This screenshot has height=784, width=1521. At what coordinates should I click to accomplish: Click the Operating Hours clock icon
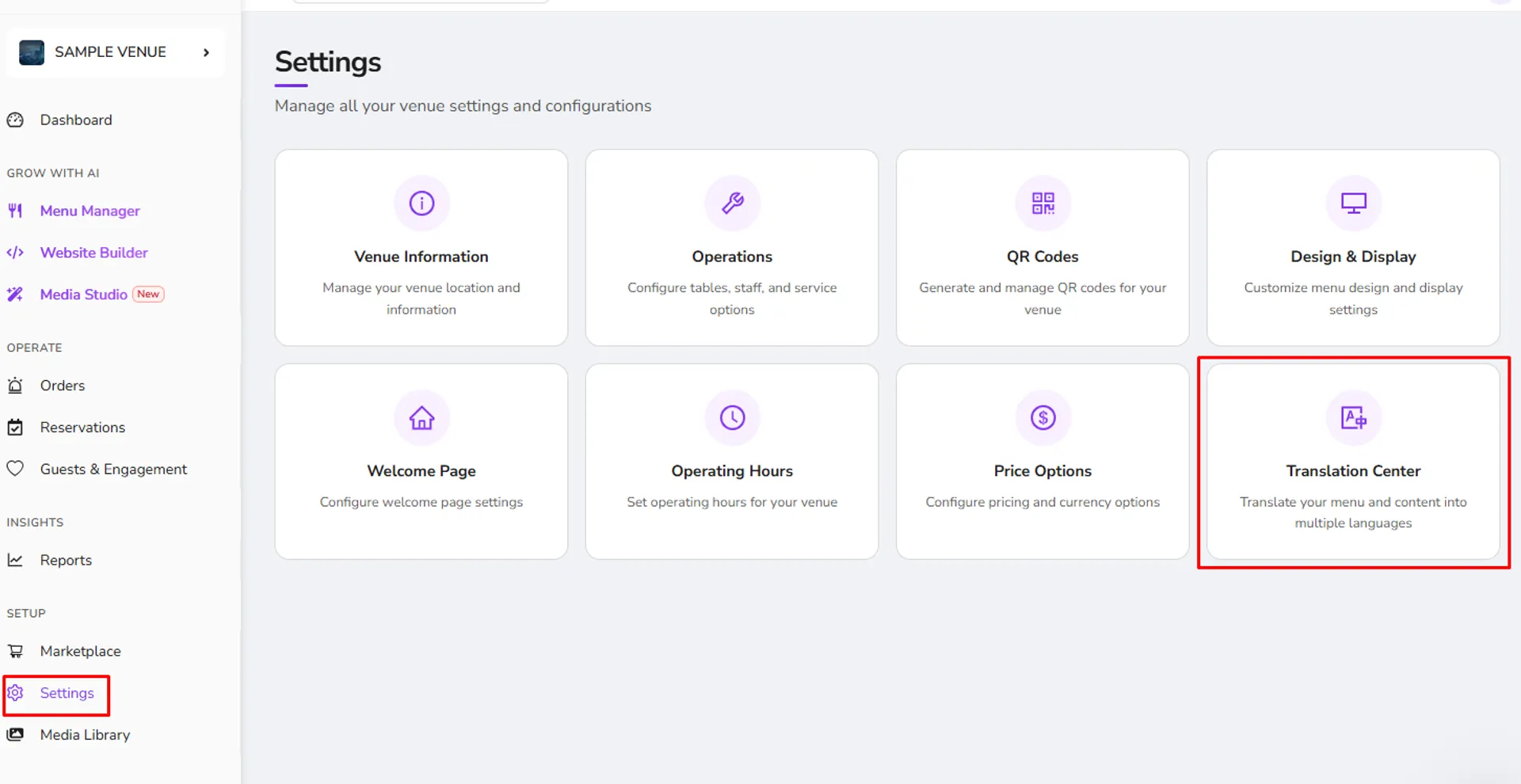732,417
